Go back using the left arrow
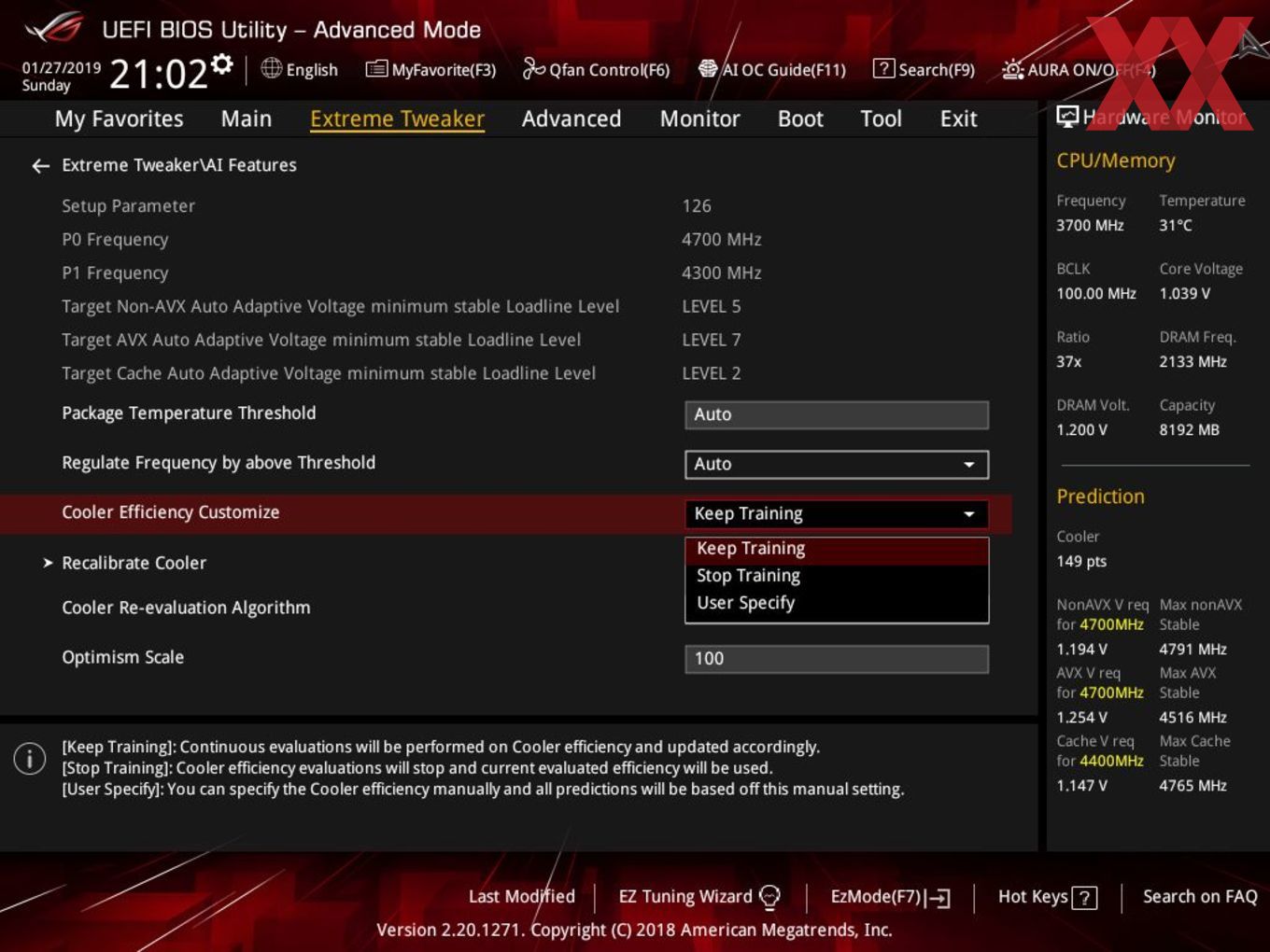This screenshot has width=1270, height=952. 40,166
